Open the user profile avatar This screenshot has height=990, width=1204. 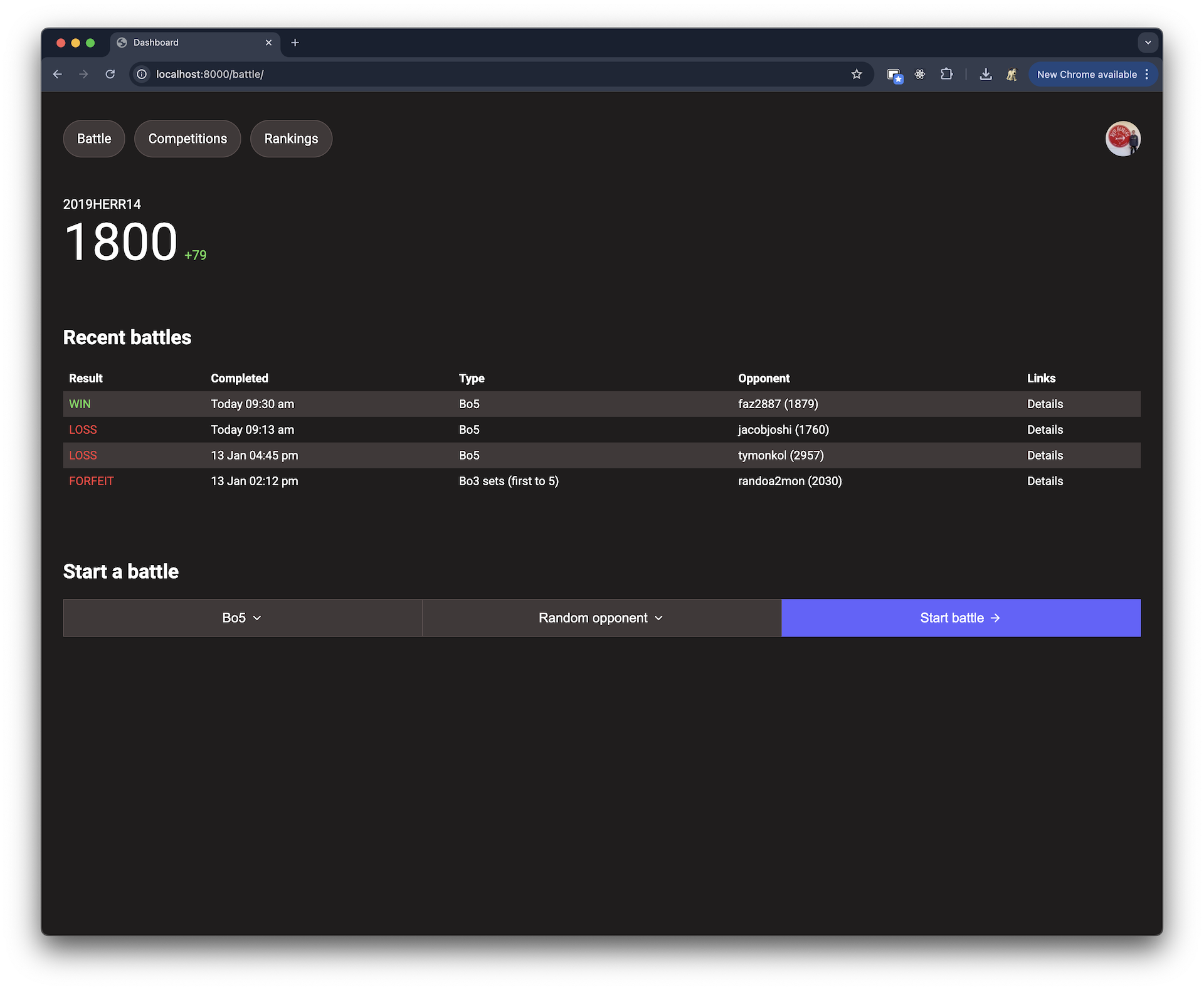(x=1122, y=139)
